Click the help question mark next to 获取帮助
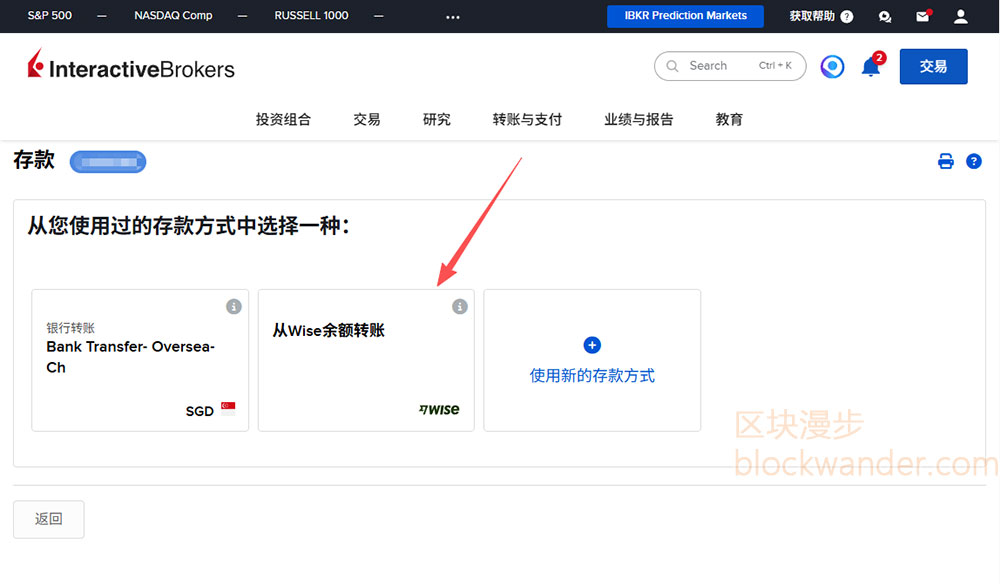Viewport: 1000px width, 584px height. pos(847,17)
